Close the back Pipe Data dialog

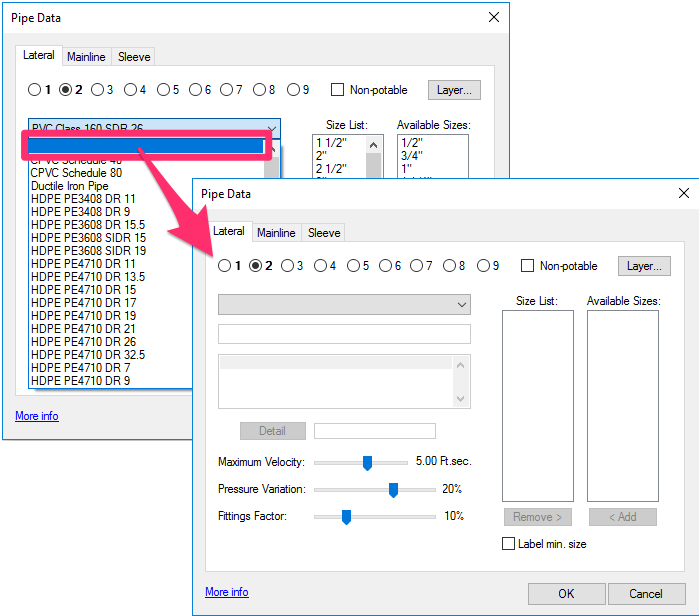(494, 17)
